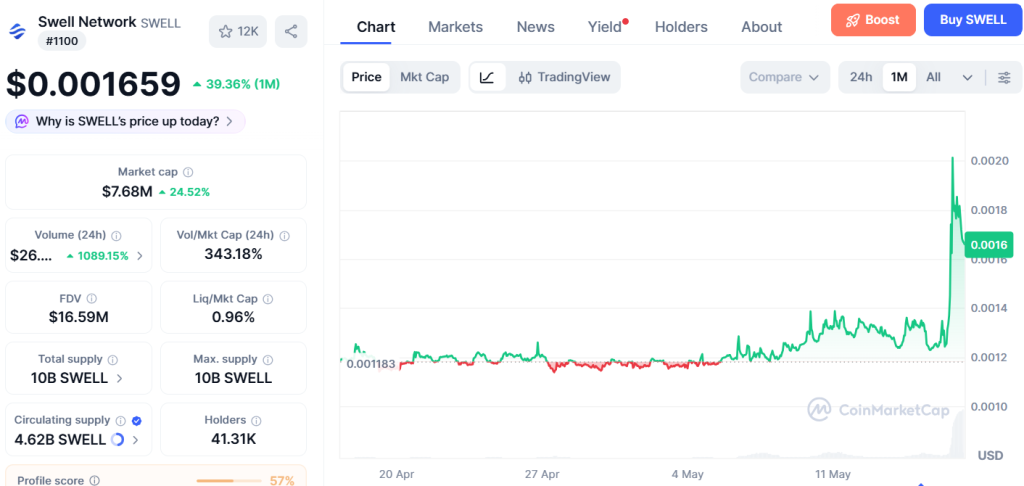Open the Compare dropdown
Viewport: 1024px width, 486px height.
[784, 77]
